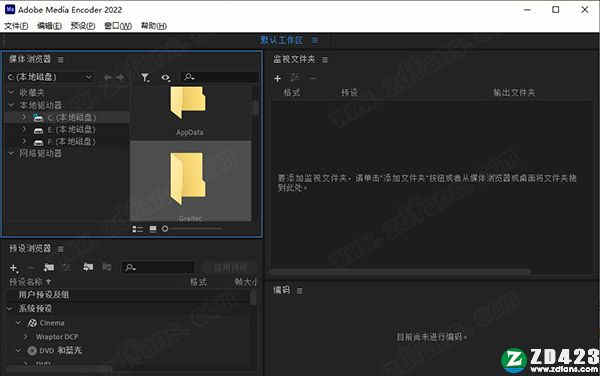Click the 预设 column header in watch folders
Image resolution: width=600 pixels, height=376 pixels.
pyautogui.click(x=349, y=93)
